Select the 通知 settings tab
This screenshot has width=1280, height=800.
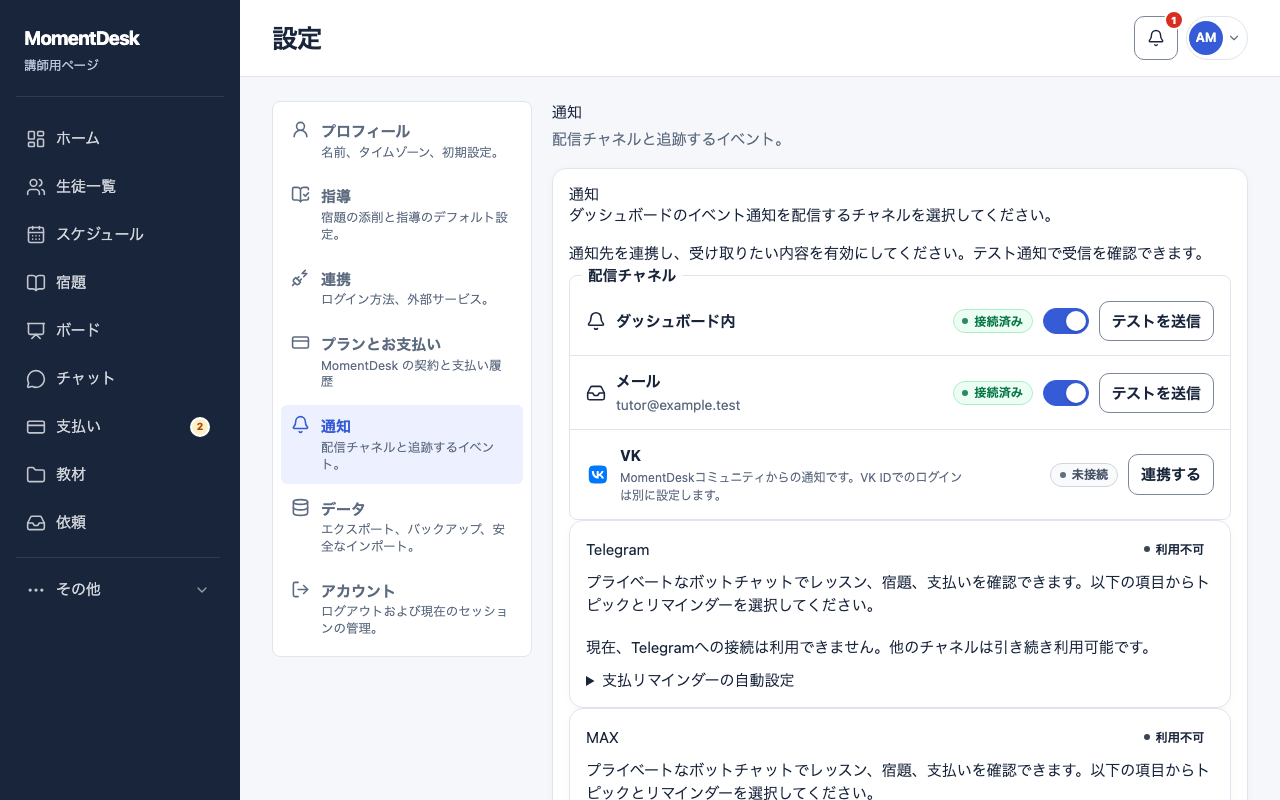point(402,444)
